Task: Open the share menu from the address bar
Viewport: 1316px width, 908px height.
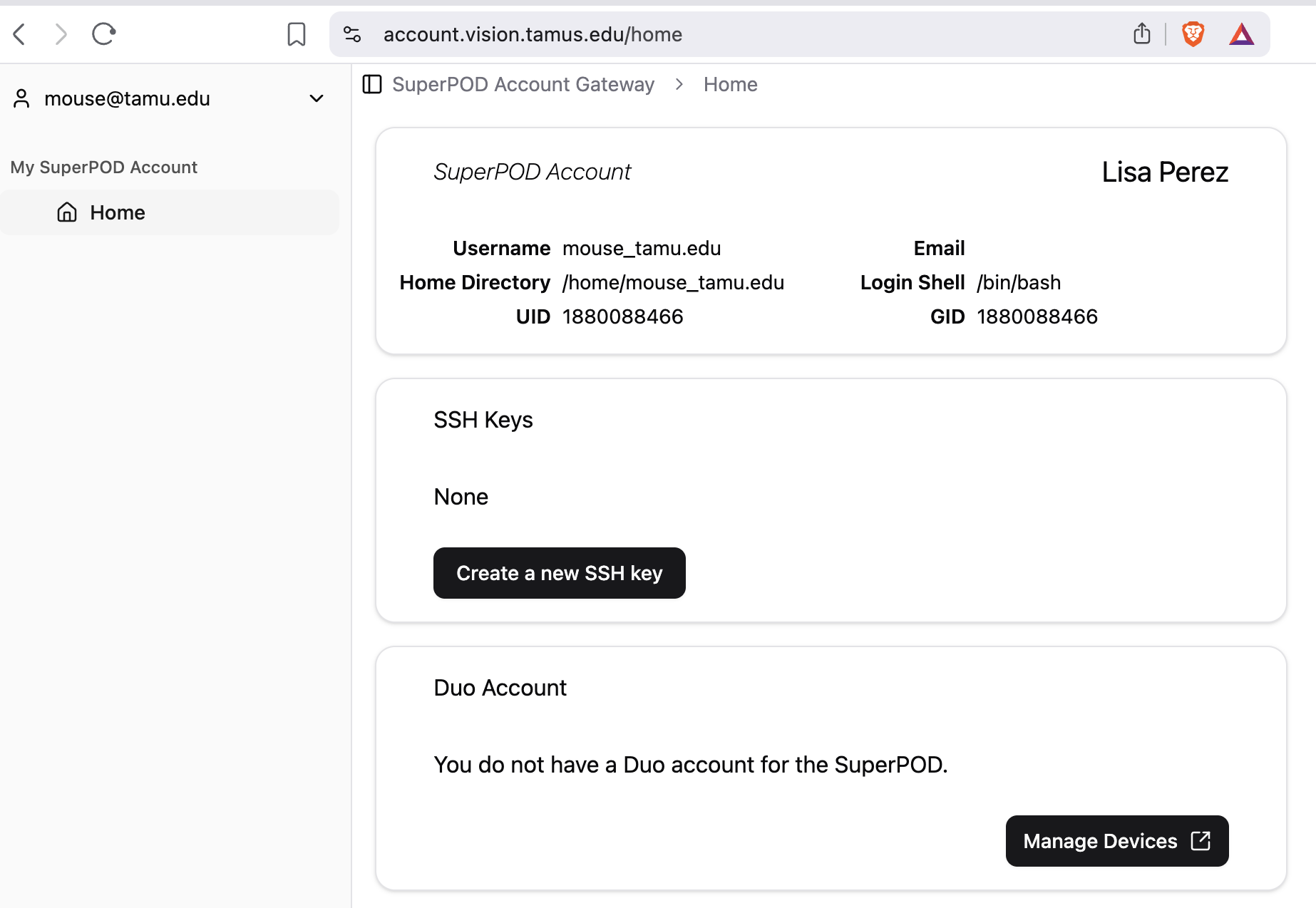Action: (x=1142, y=33)
